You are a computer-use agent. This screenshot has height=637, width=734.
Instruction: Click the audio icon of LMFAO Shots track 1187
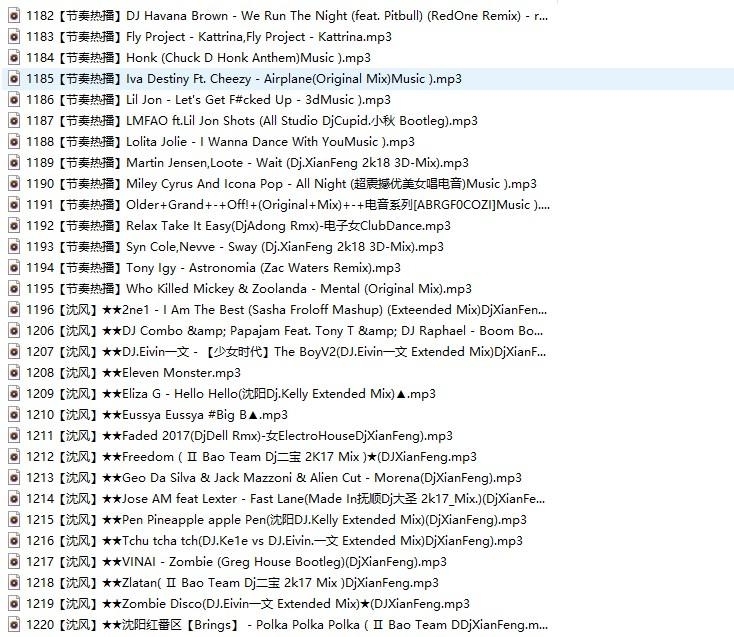click(x=14, y=121)
